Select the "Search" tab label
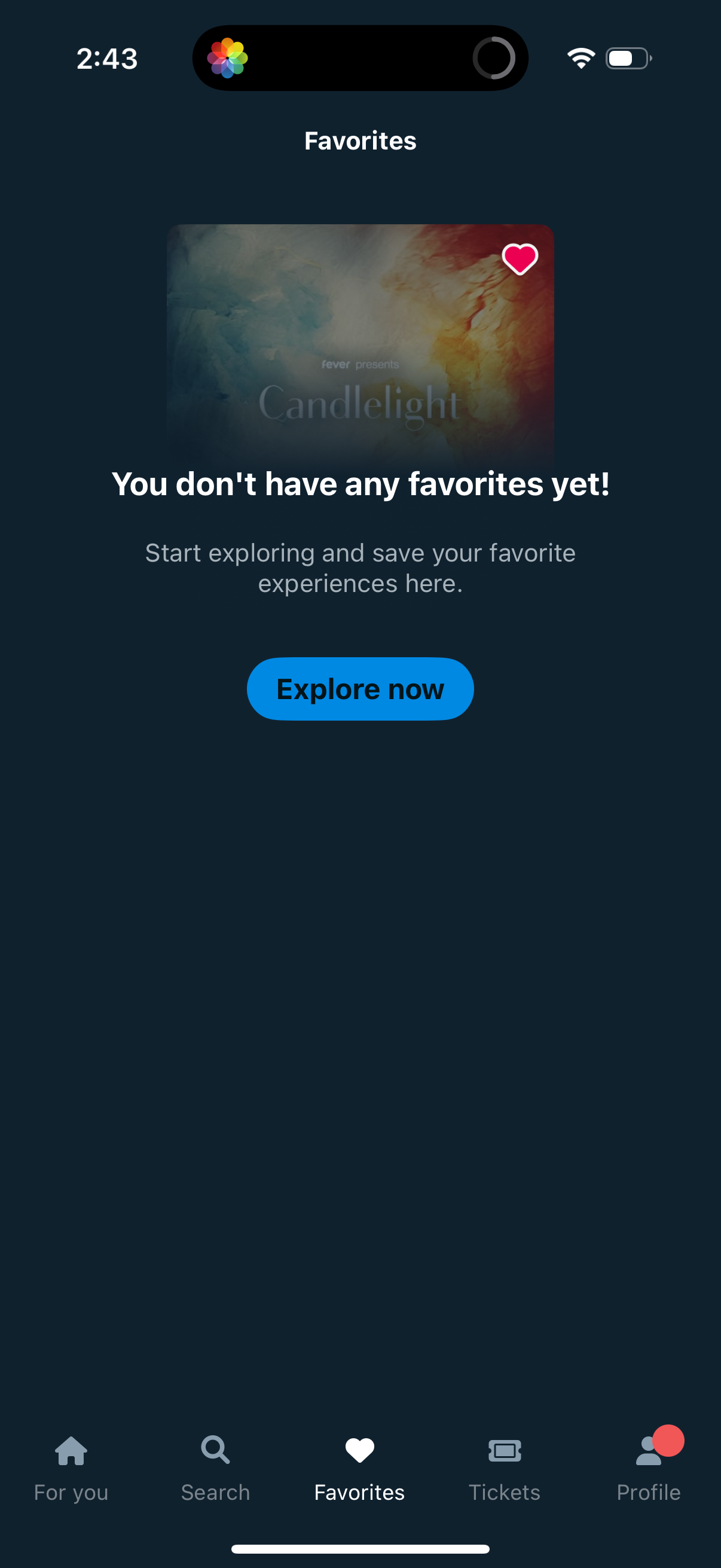721x1568 pixels. pyautogui.click(x=215, y=1493)
